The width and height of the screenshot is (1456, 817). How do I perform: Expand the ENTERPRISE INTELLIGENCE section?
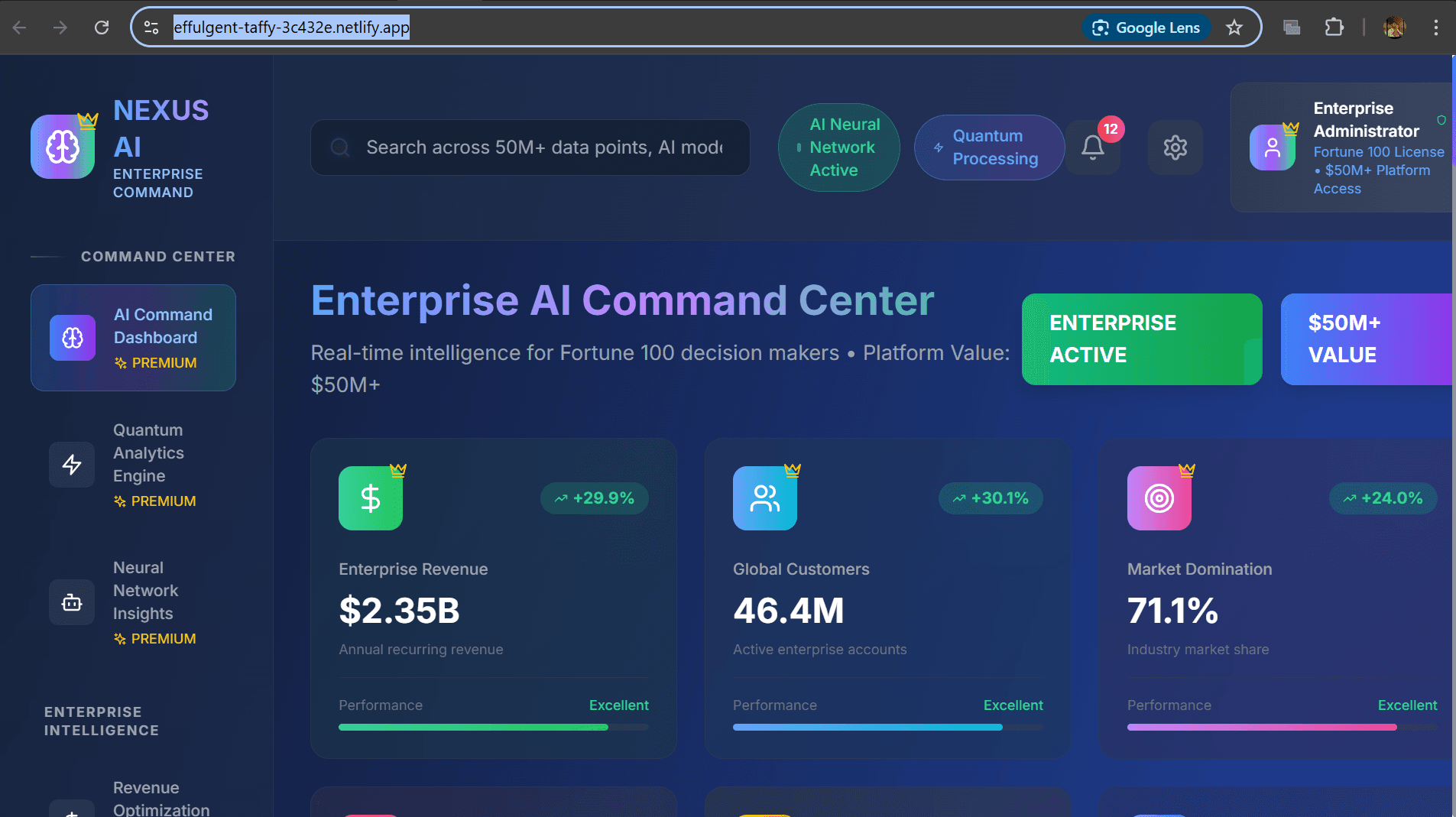coord(102,721)
